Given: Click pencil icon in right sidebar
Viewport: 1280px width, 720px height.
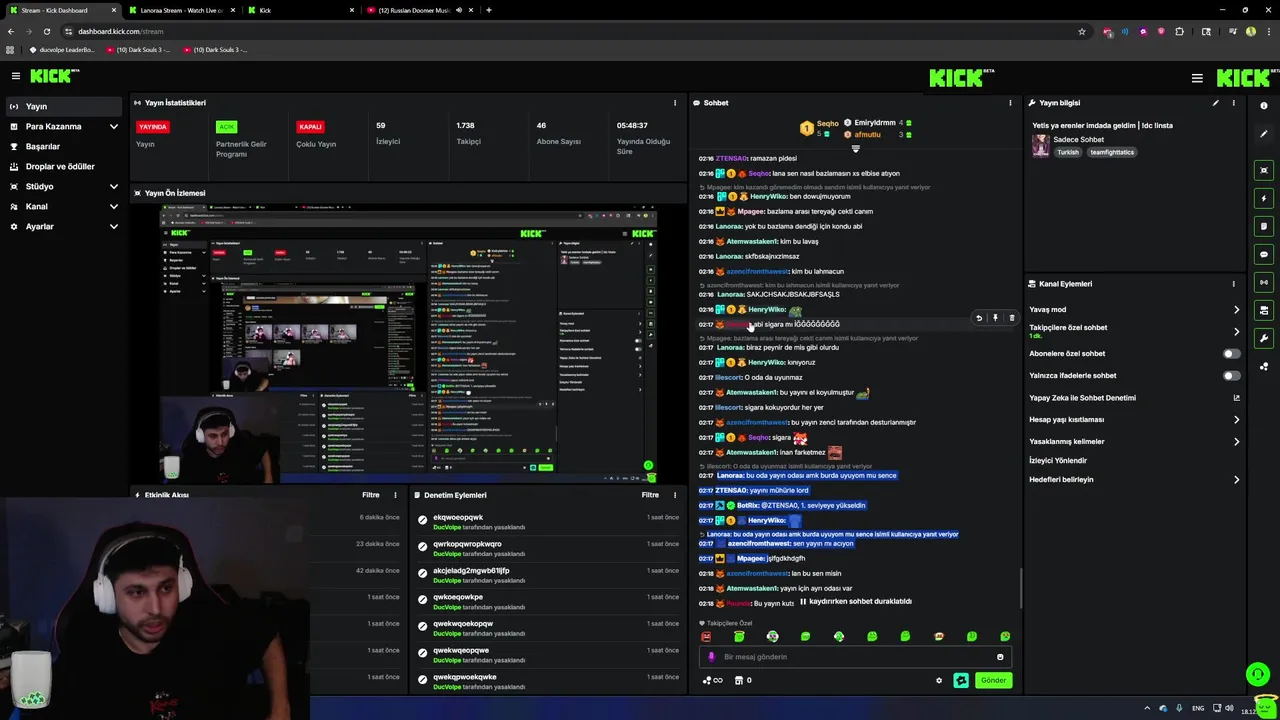Looking at the screenshot, I should tap(1264, 134).
